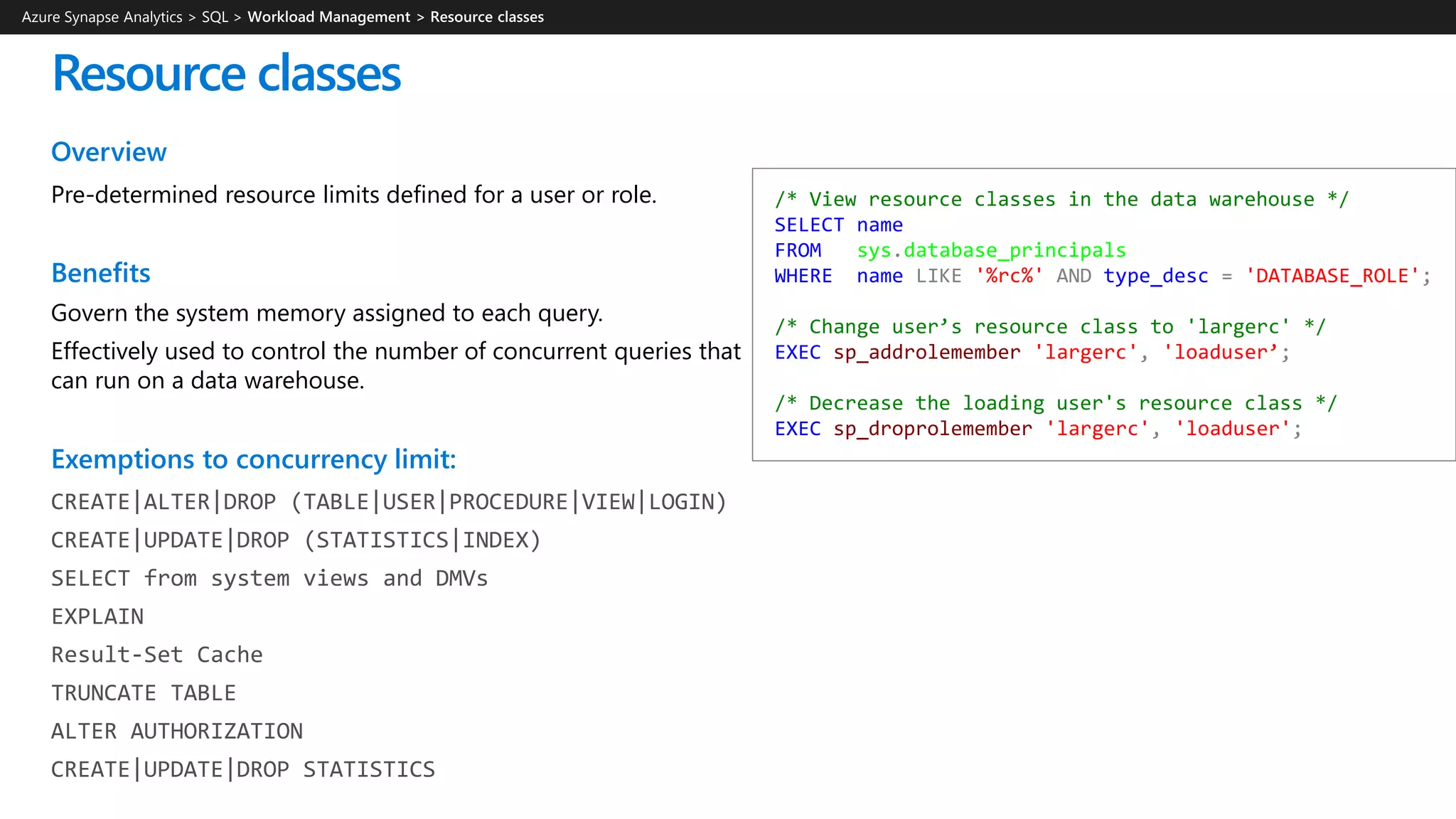This screenshot has width=1456, height=819.
Task: Select the Exemptions to concurrency limit heading
Action: 253,459
